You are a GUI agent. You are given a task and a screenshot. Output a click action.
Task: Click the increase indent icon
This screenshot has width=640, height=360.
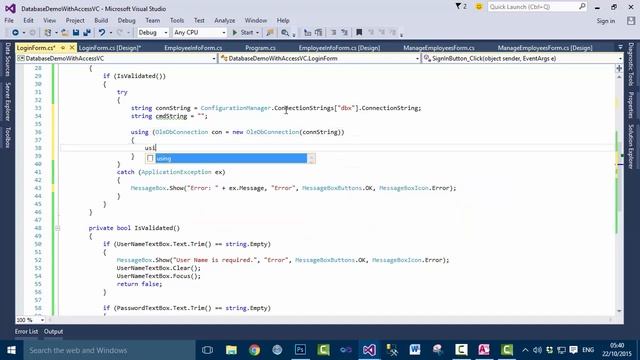click(x=344, y=33)
